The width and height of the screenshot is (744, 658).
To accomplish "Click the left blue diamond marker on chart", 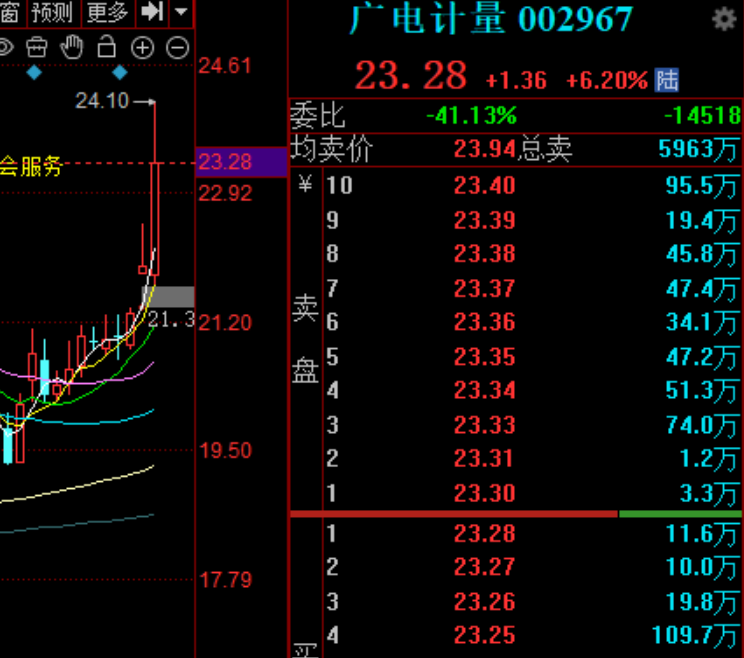I will coord(35,73).
